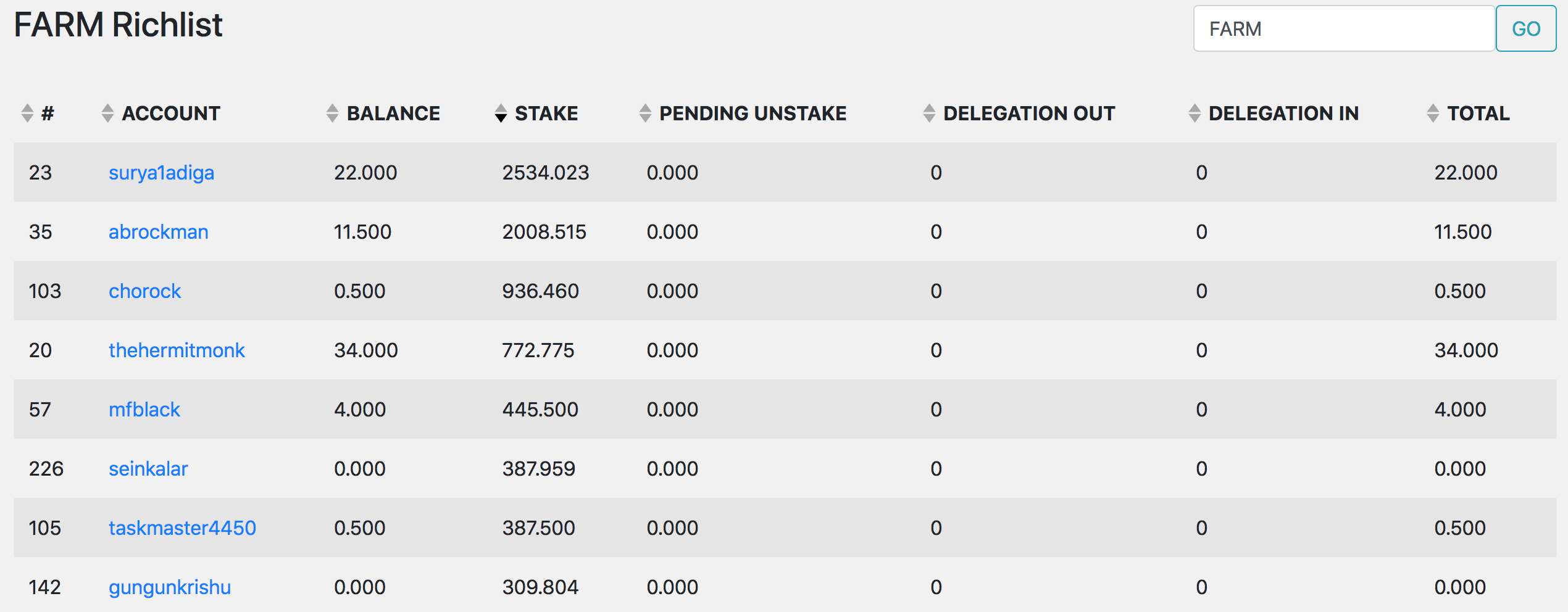Select total 34.000 in thehermitmonk row

(x=1466, y=350)
